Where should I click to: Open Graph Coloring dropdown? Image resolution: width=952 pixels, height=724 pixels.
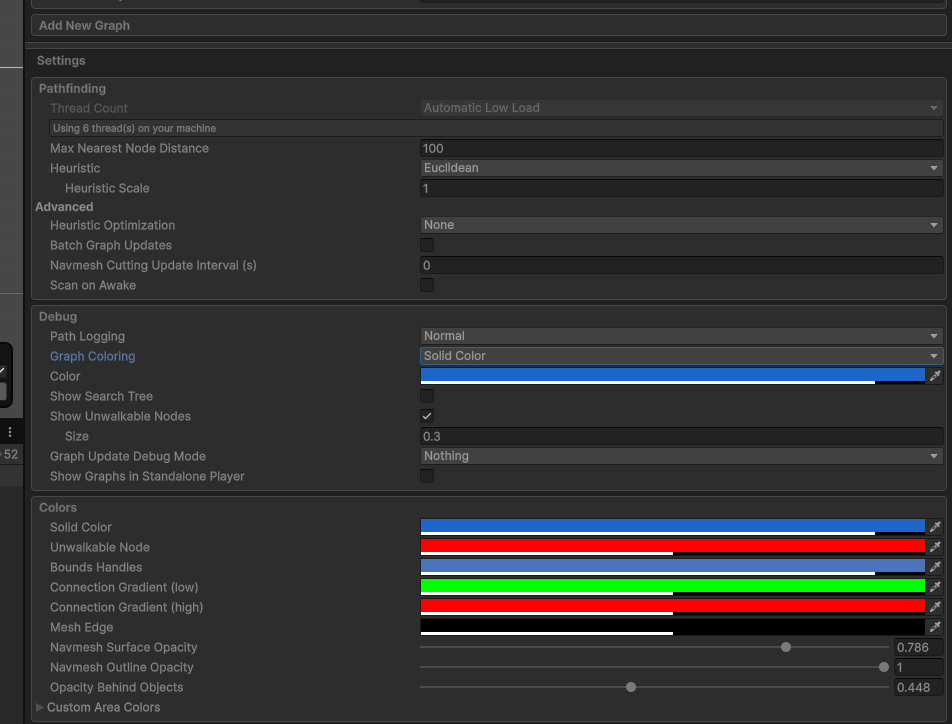pos(681,356)
